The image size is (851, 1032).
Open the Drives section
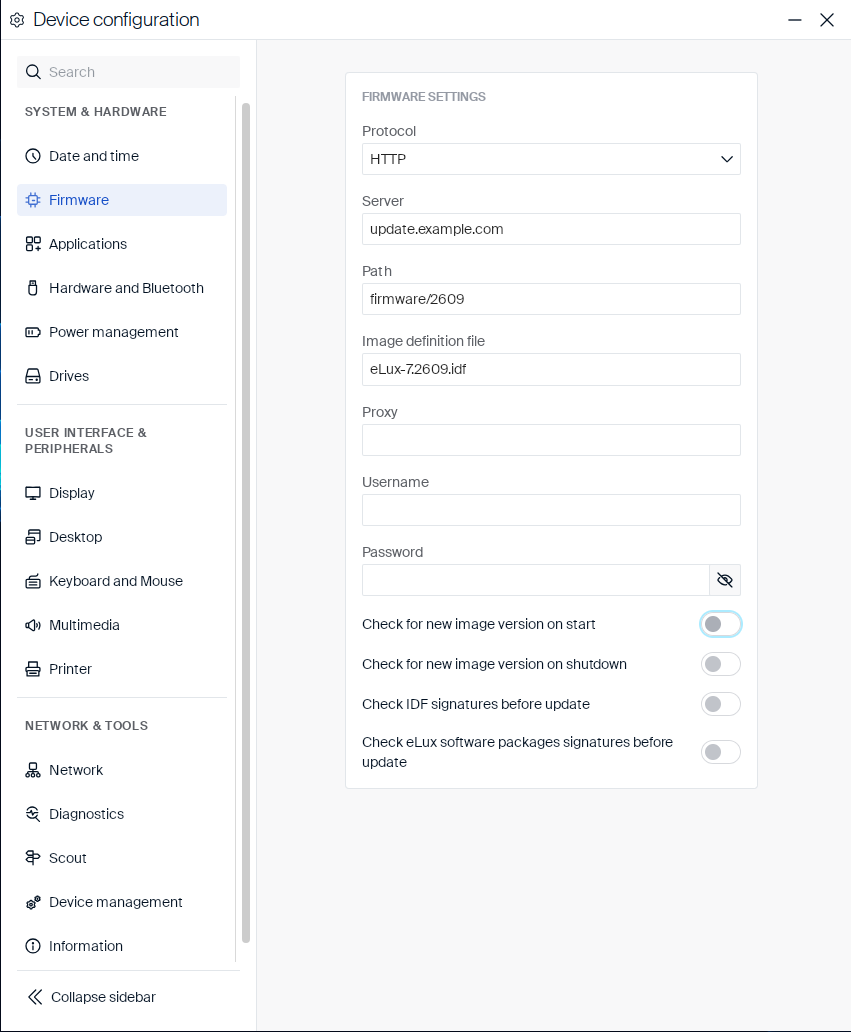coord(122,376)
